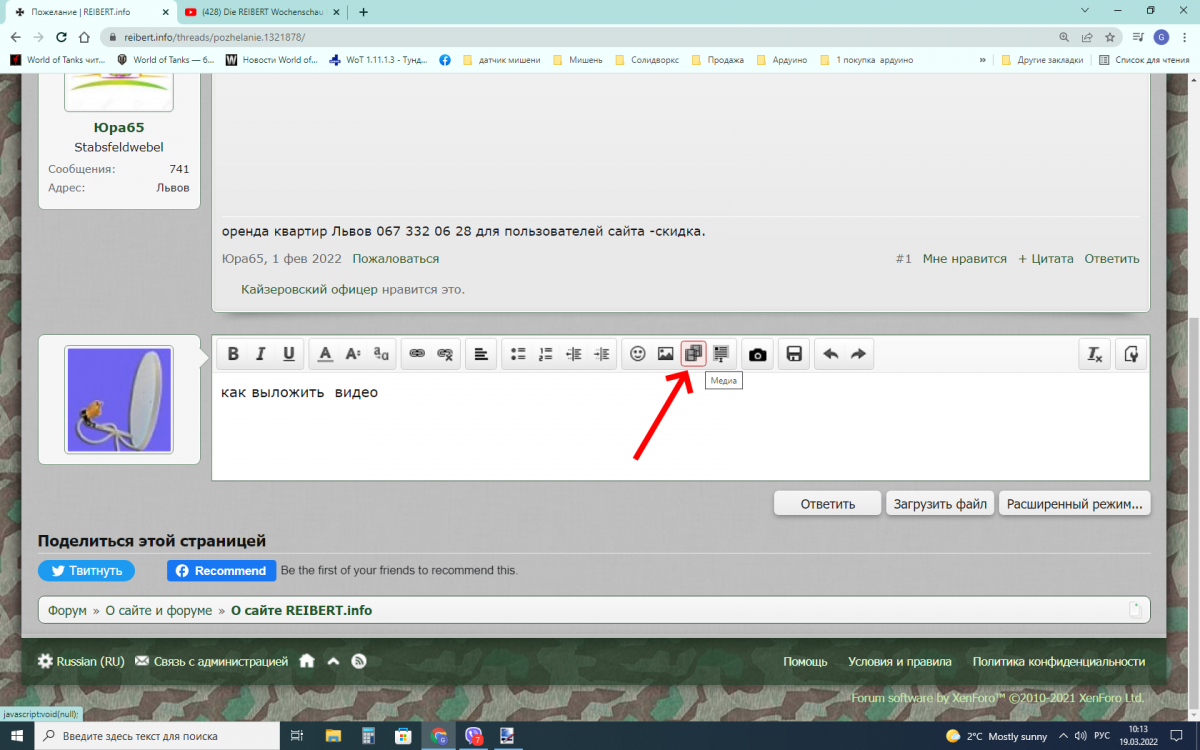Viewport: 1200px width, 750px height.
Task: Open font size menu
Action: pyautogui.click(x=353, y=354)
